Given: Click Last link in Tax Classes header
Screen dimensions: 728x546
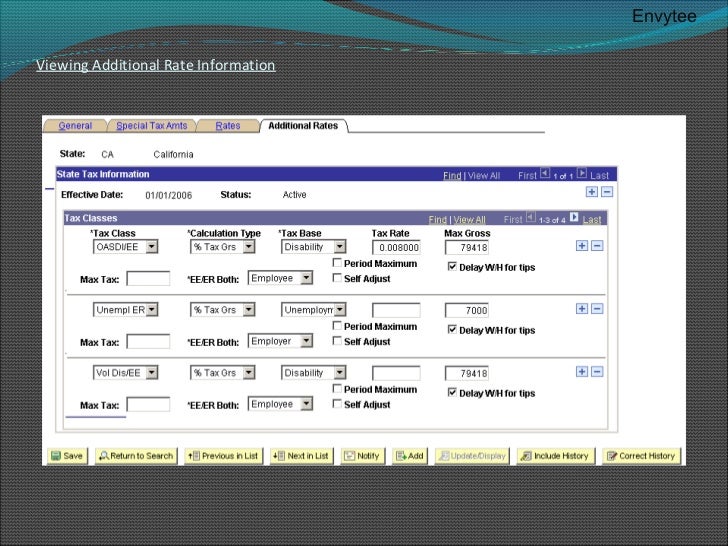Looking at the screenshot, I should (592, 220).
